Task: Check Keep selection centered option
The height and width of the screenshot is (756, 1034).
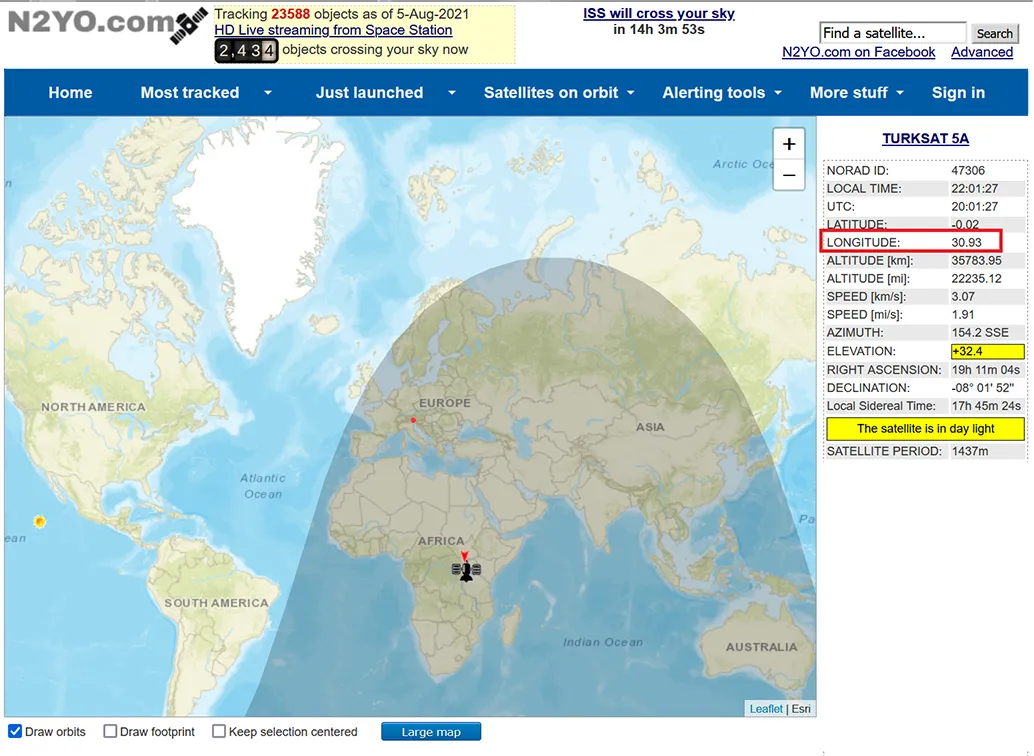Action: (219, 732)
